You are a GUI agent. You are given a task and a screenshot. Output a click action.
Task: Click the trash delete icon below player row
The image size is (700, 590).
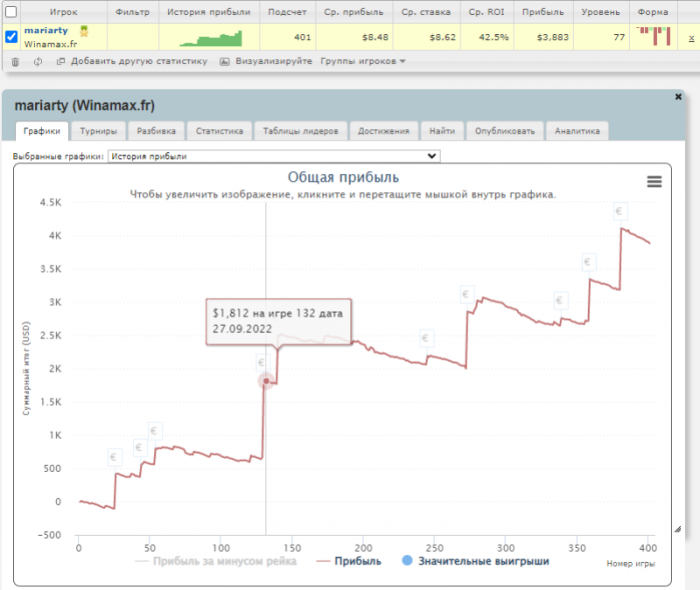pyautogui.click(x=15, y=62)
